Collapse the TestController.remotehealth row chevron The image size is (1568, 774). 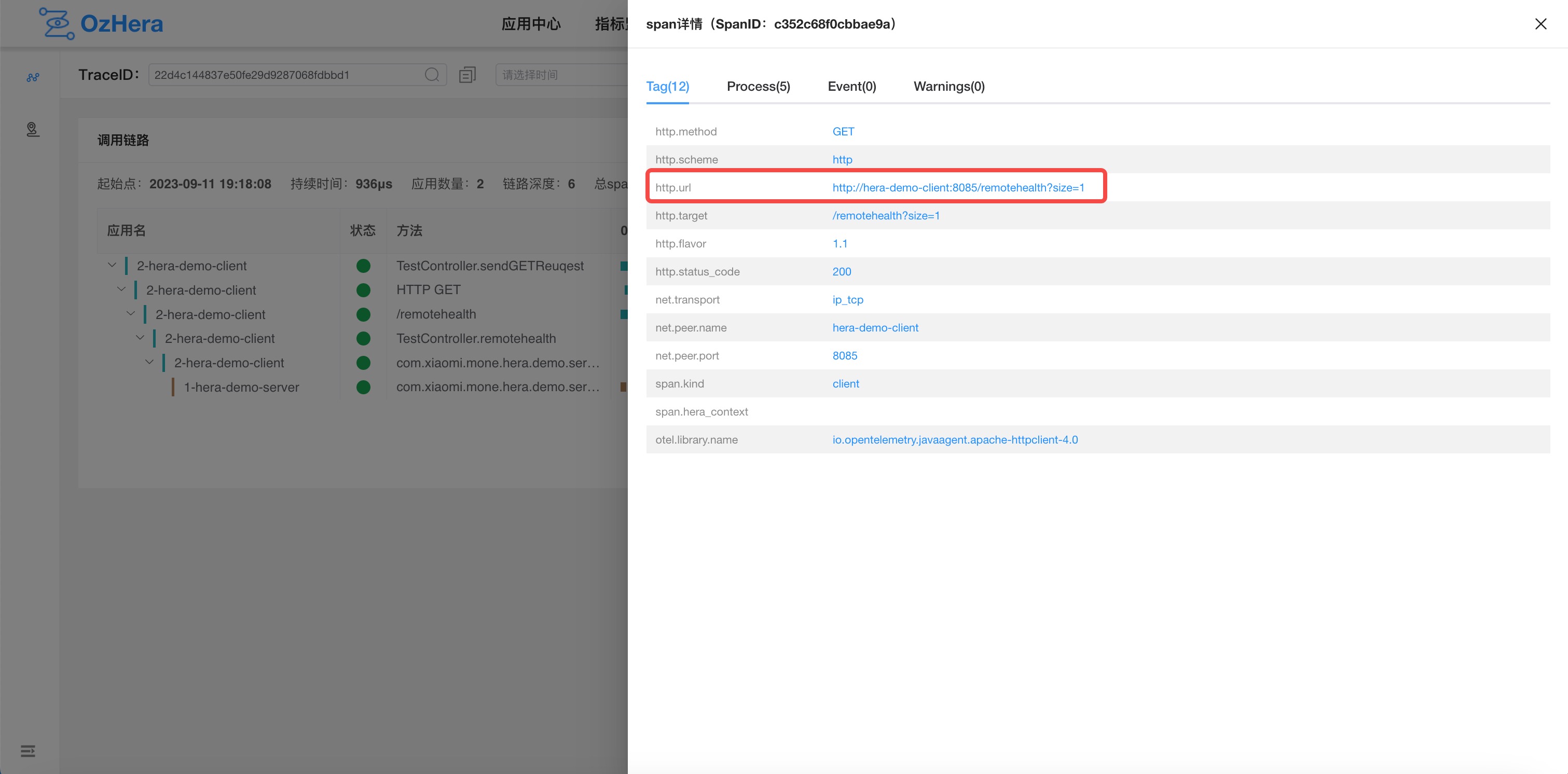click(140, 337)
